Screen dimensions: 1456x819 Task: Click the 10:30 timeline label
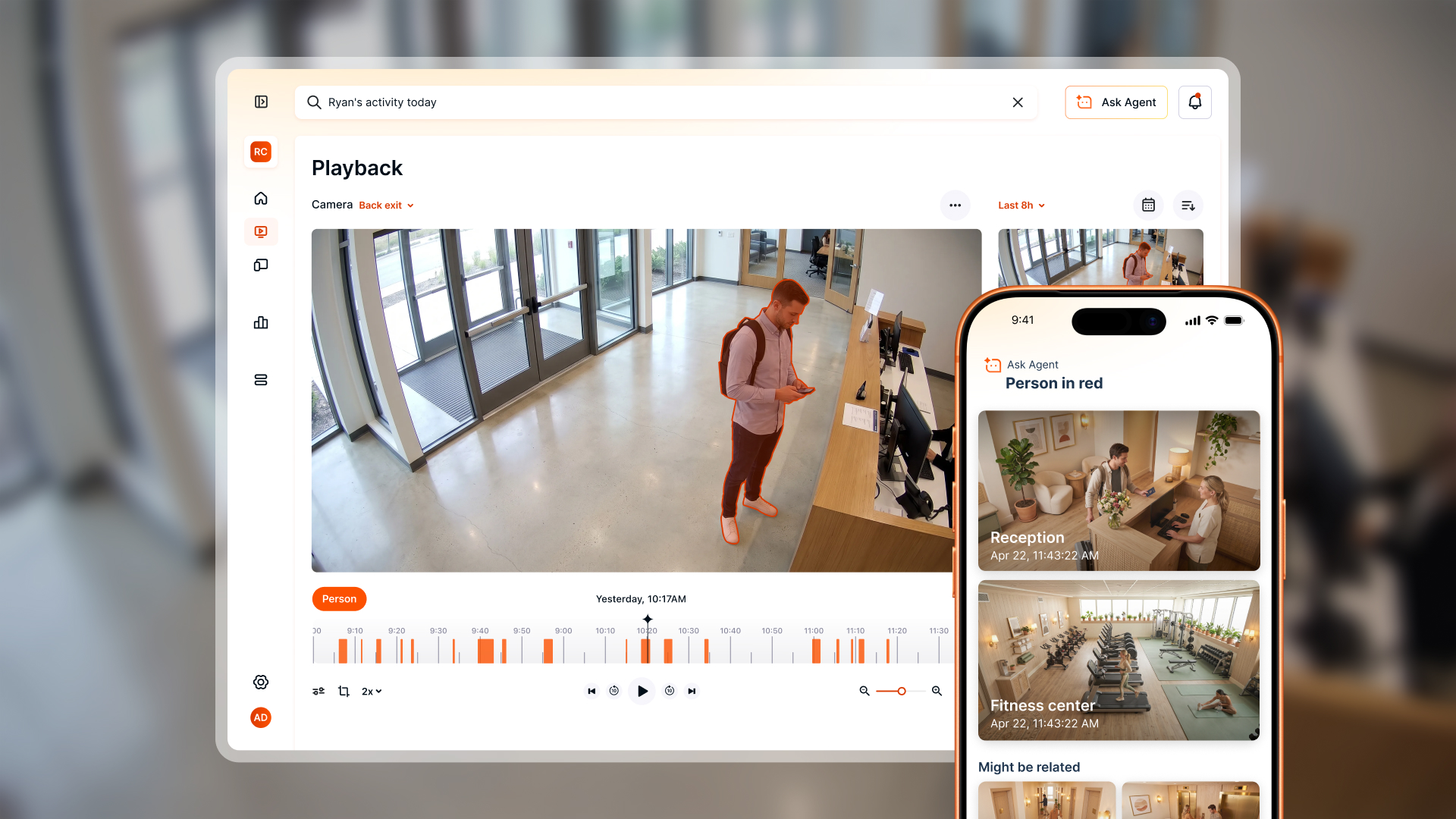[689, 631]
